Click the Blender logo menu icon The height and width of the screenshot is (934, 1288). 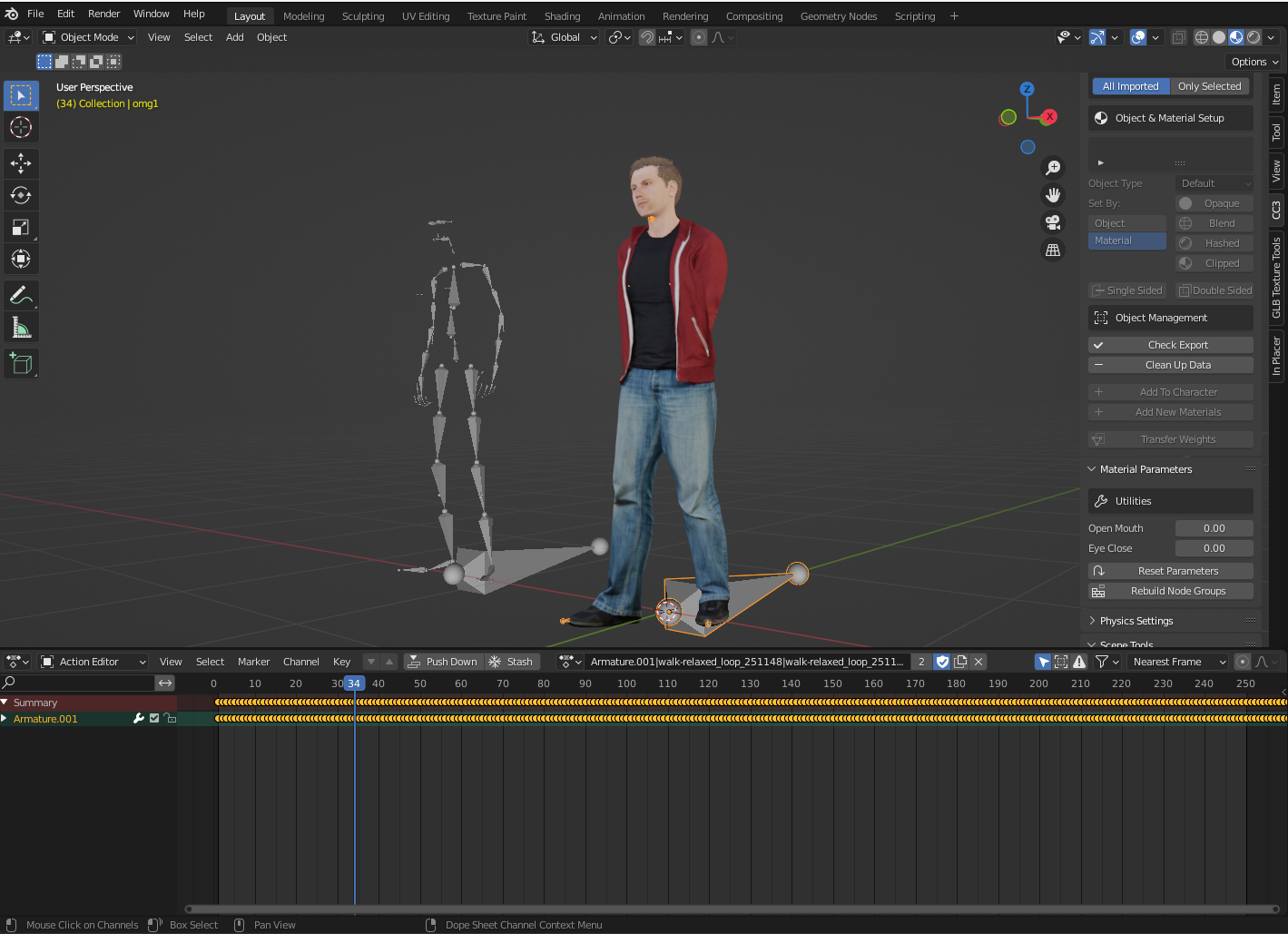(12, 14)
